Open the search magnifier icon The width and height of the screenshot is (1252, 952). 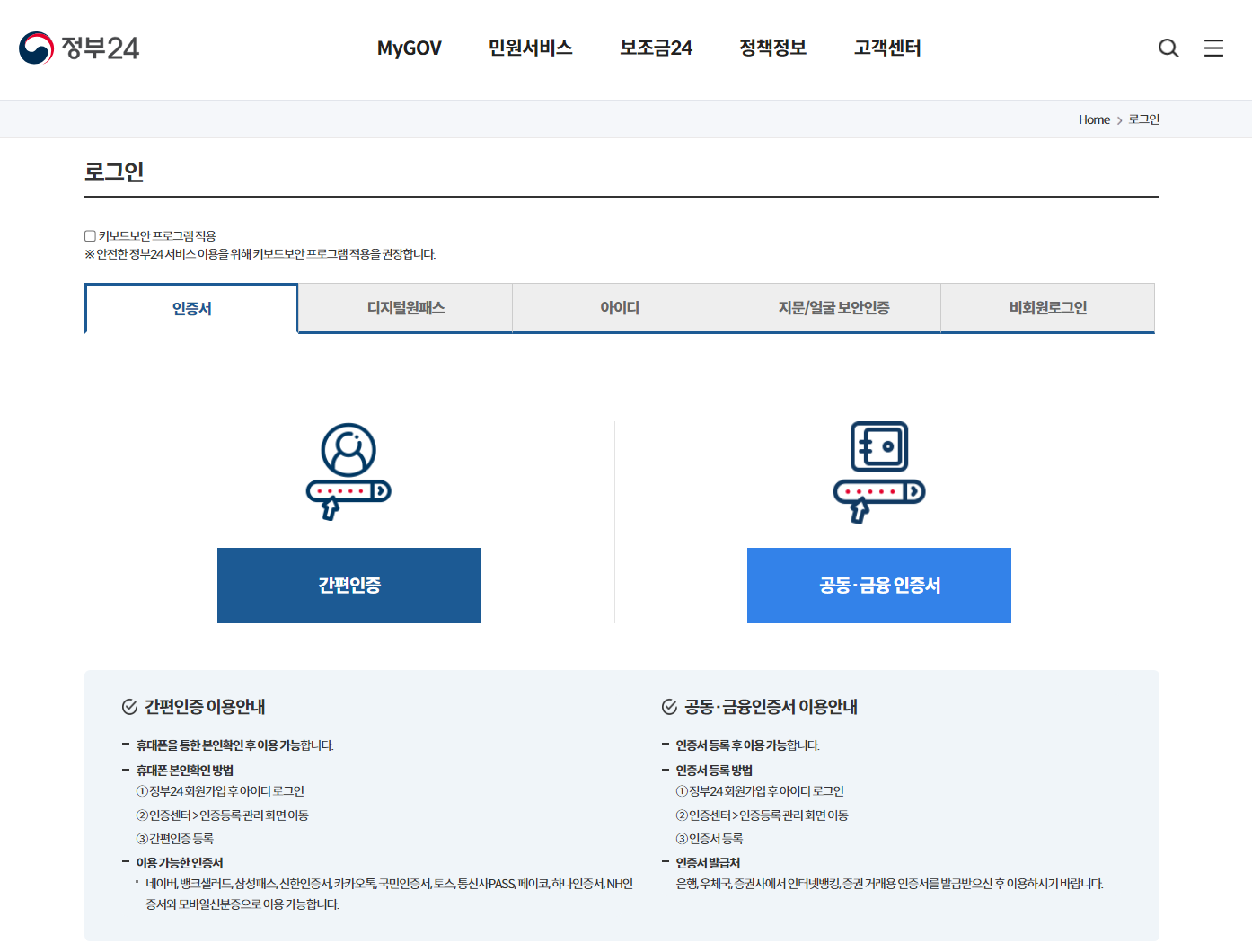pos(1168,48)
